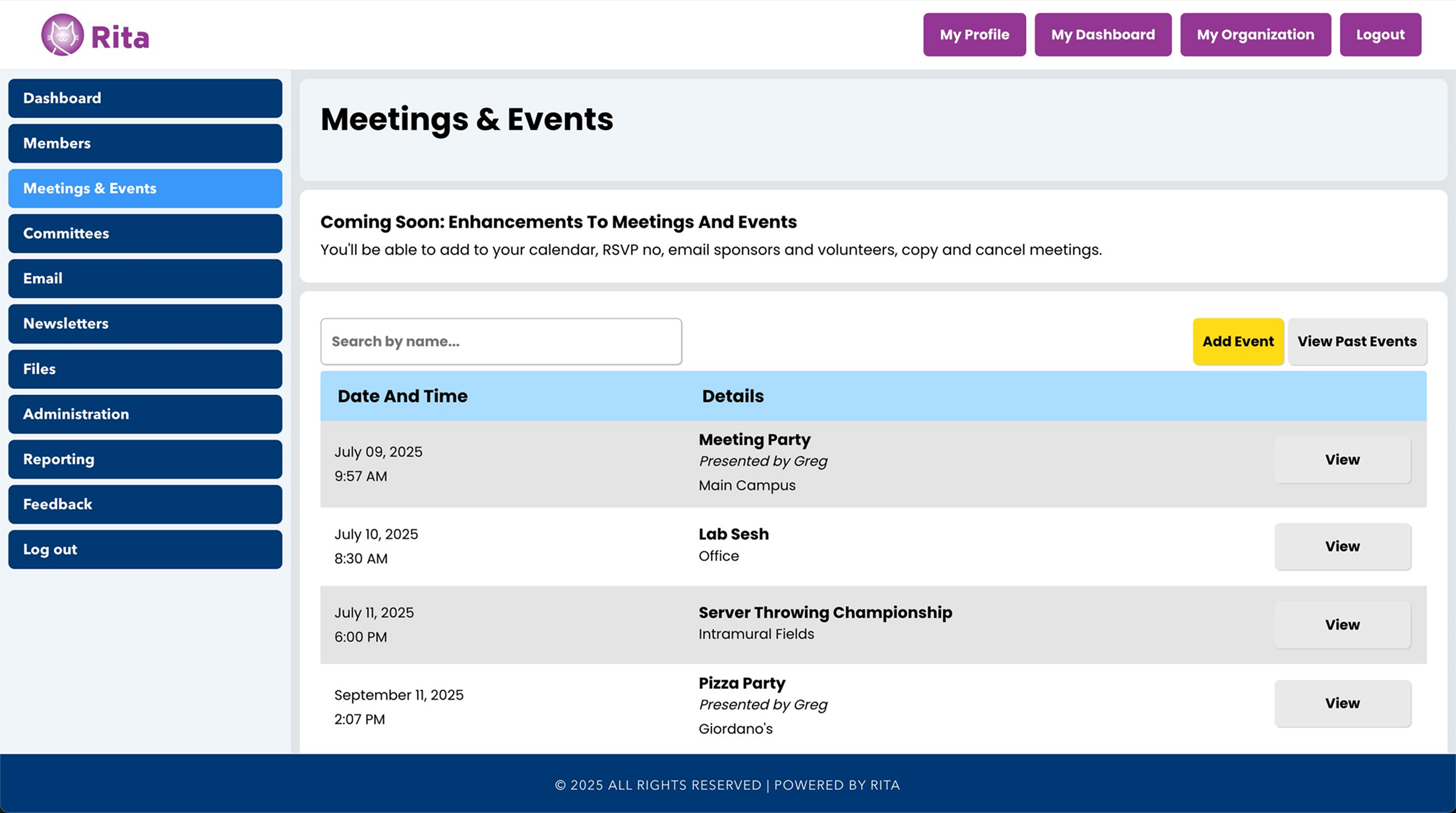Viewport: 1456px width, 813px height.
Task: Click Log out in the sidebar
Action: pos(145,549)
